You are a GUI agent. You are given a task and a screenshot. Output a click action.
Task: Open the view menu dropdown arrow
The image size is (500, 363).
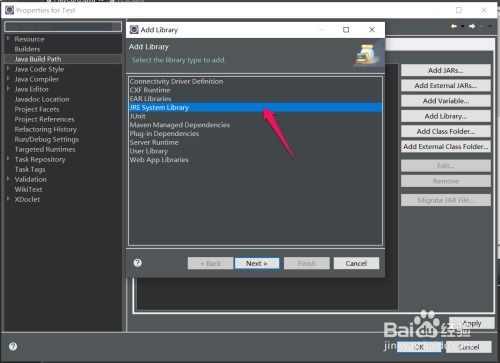[x=490, y=26]
